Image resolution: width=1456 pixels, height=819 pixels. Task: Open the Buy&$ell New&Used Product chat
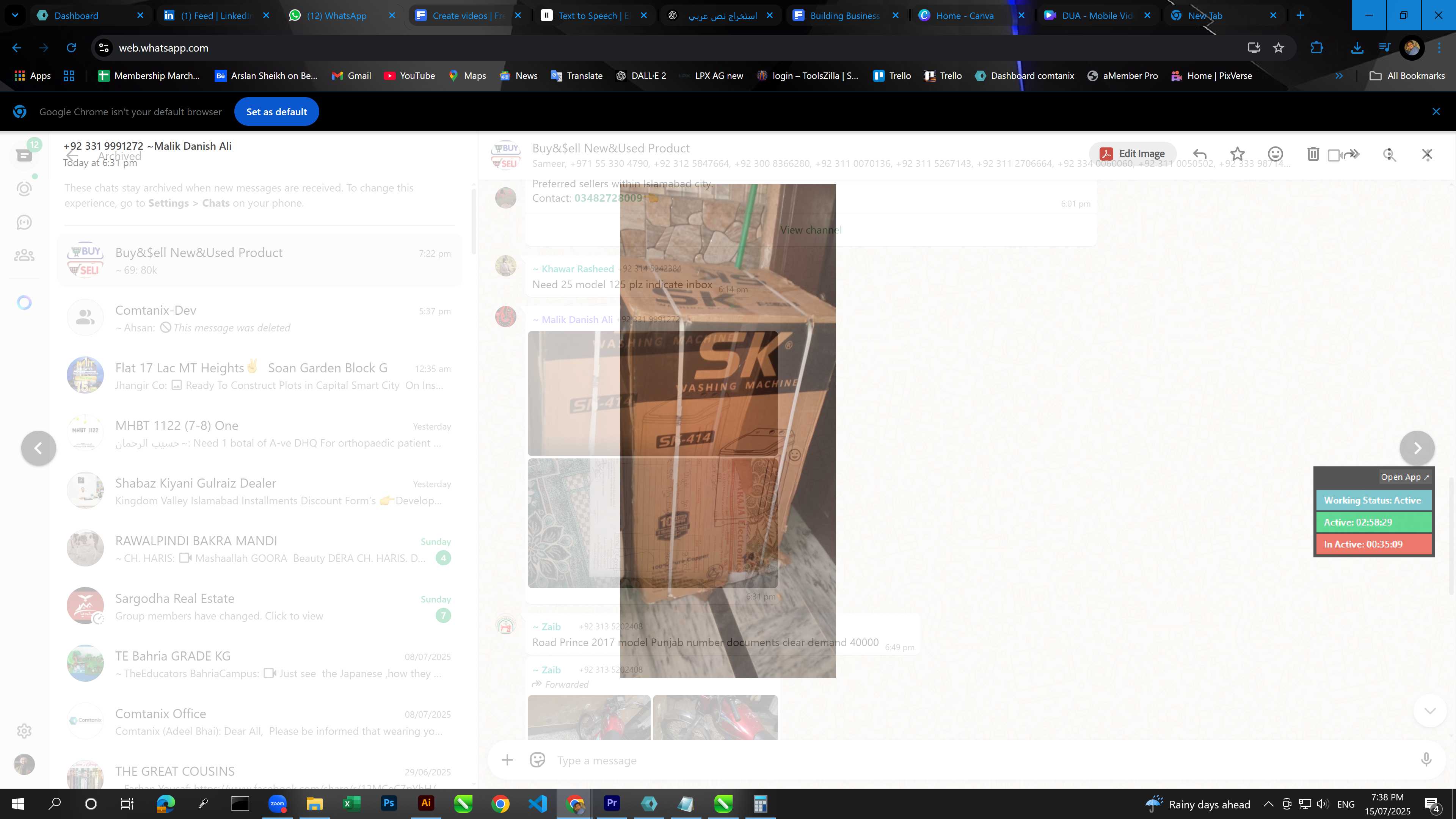coord(259,260)
